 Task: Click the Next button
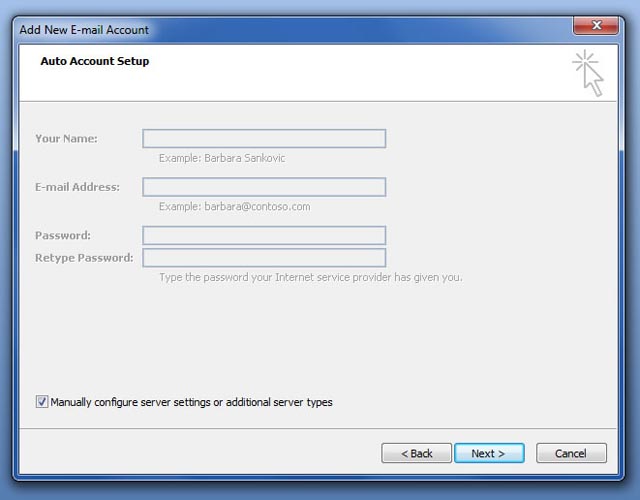pos(489,453)
